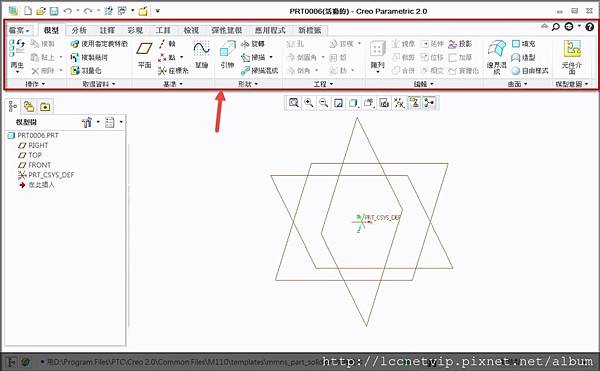Expand the Model Intent (模型意圖) group dropdown
Screen dimensions: 600x371
coord(572,84)
